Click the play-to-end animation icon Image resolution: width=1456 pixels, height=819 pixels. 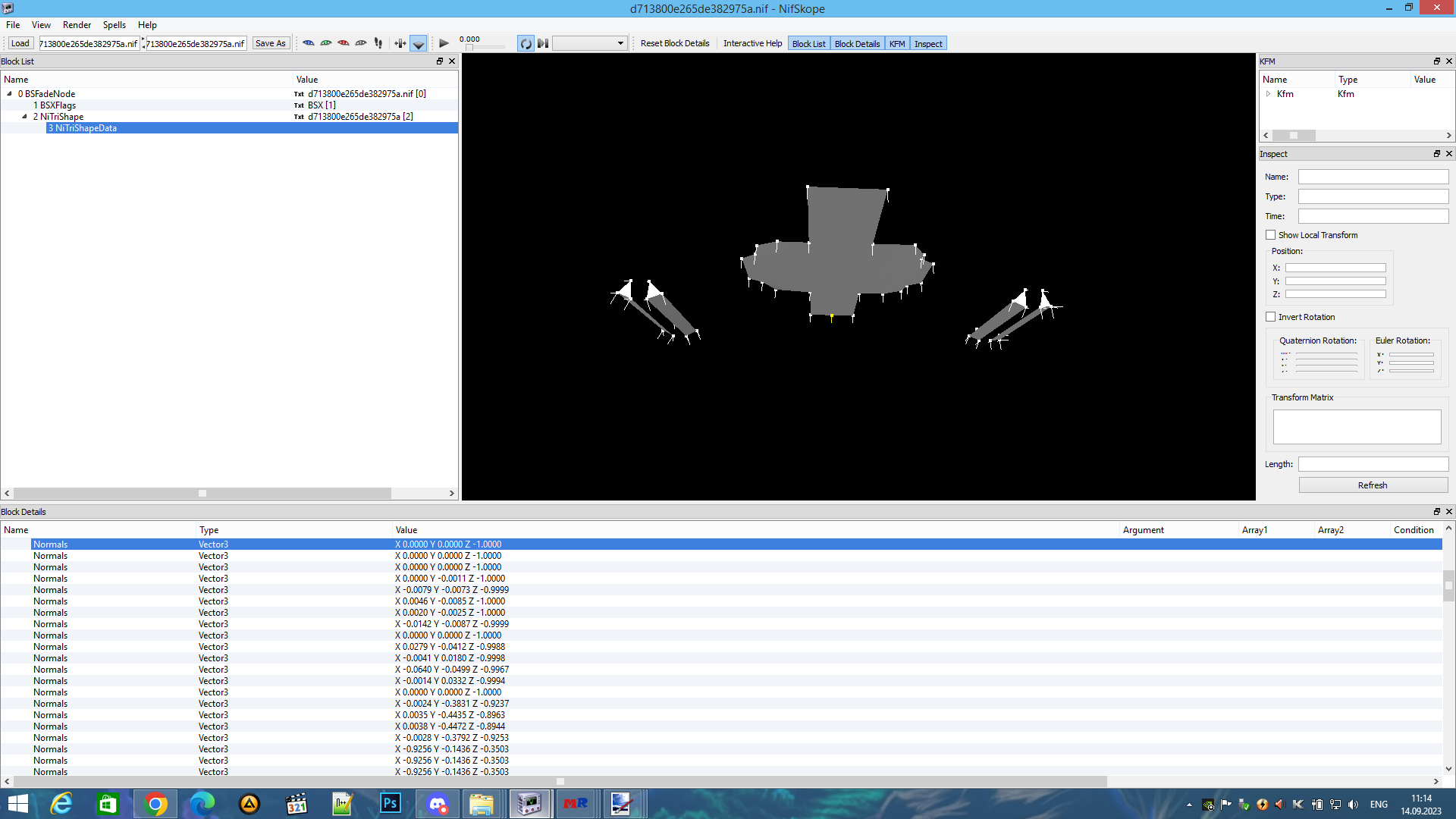coord(543,43)
